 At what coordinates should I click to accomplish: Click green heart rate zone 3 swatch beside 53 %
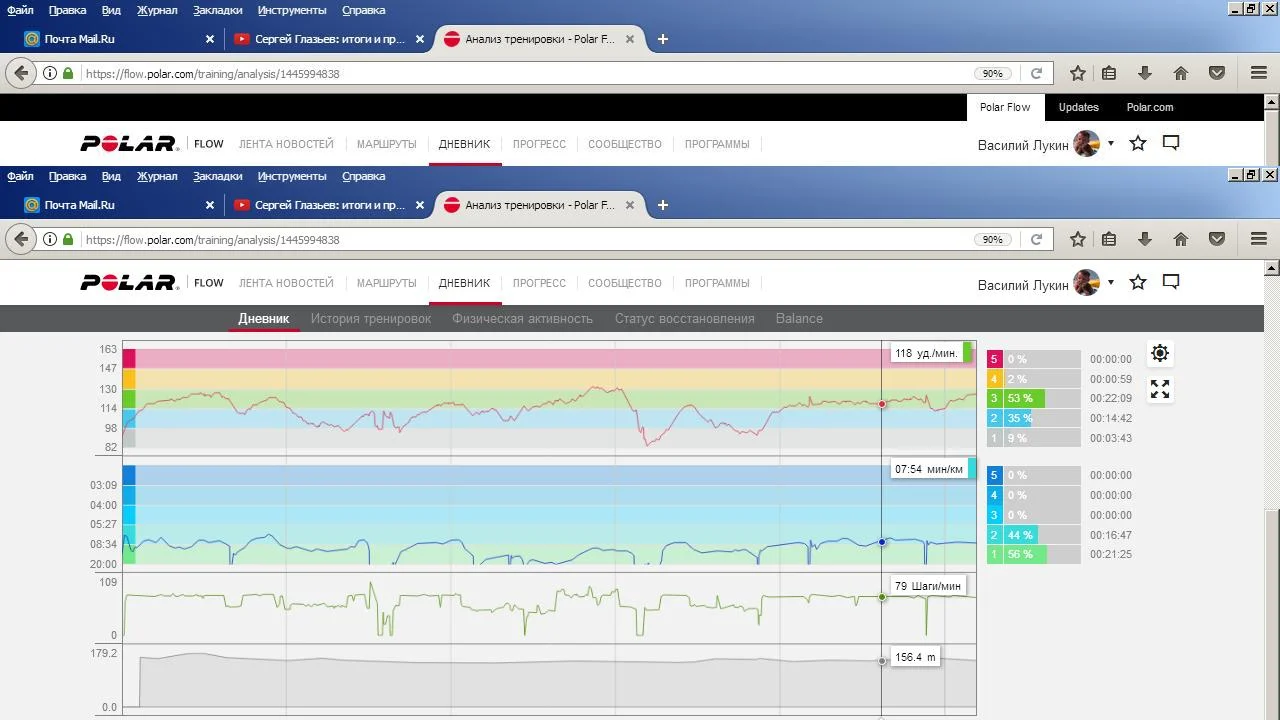point(993,398)
